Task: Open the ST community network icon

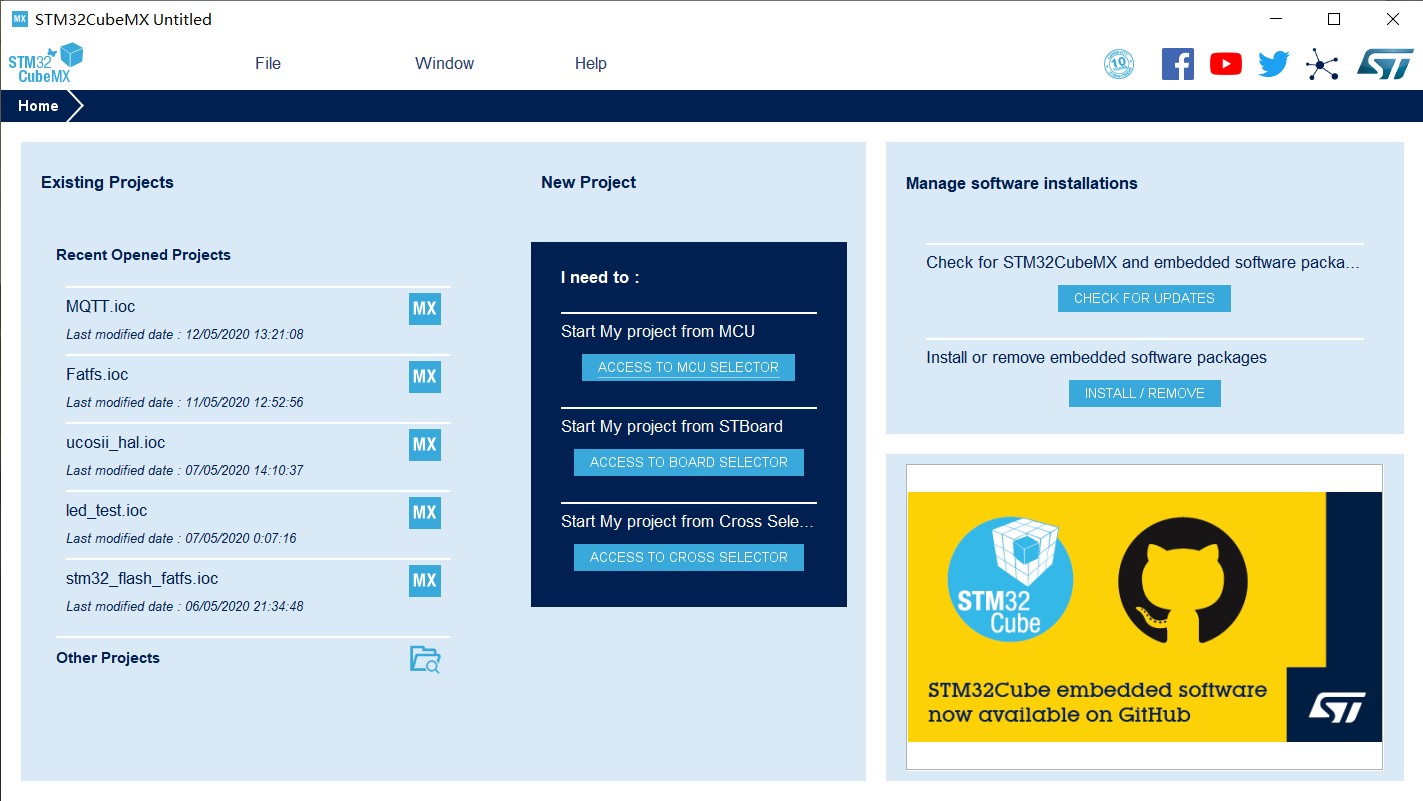Action: (1322, 64)
